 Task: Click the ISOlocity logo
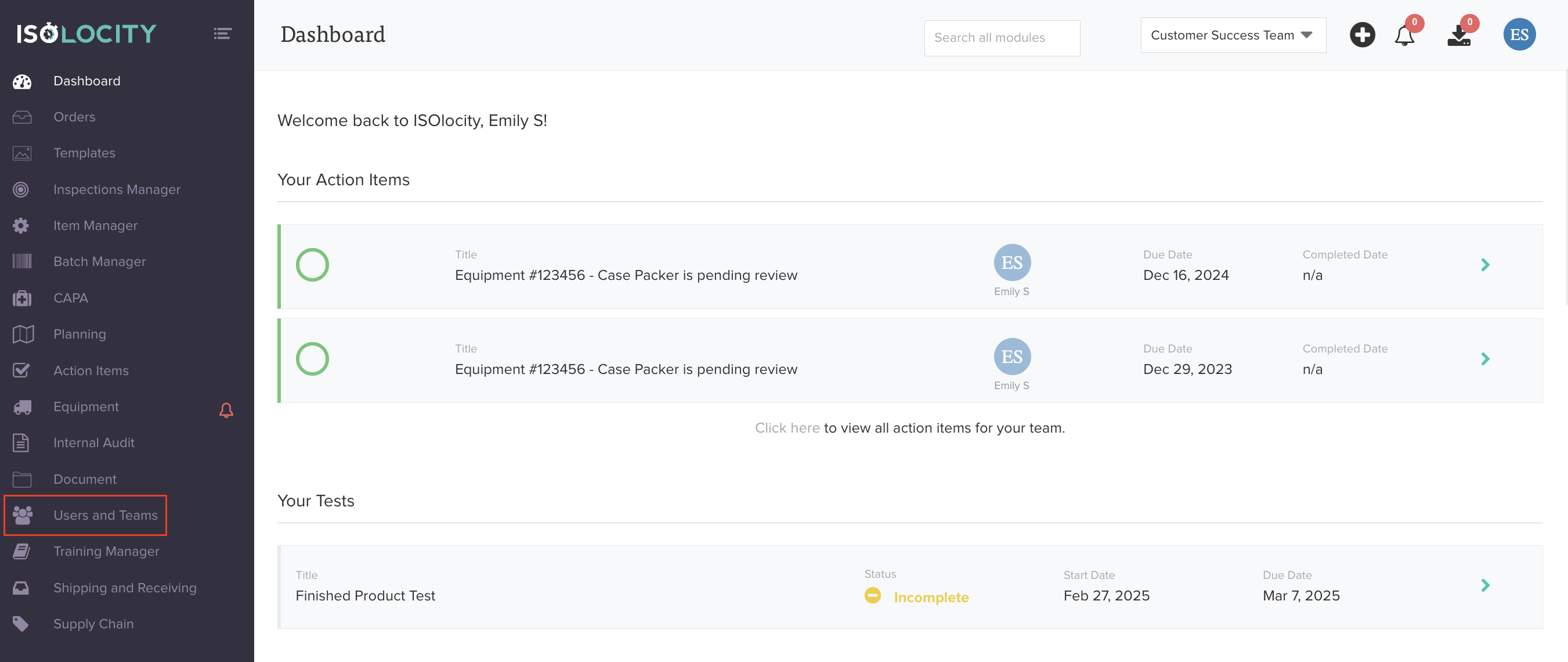86,34
